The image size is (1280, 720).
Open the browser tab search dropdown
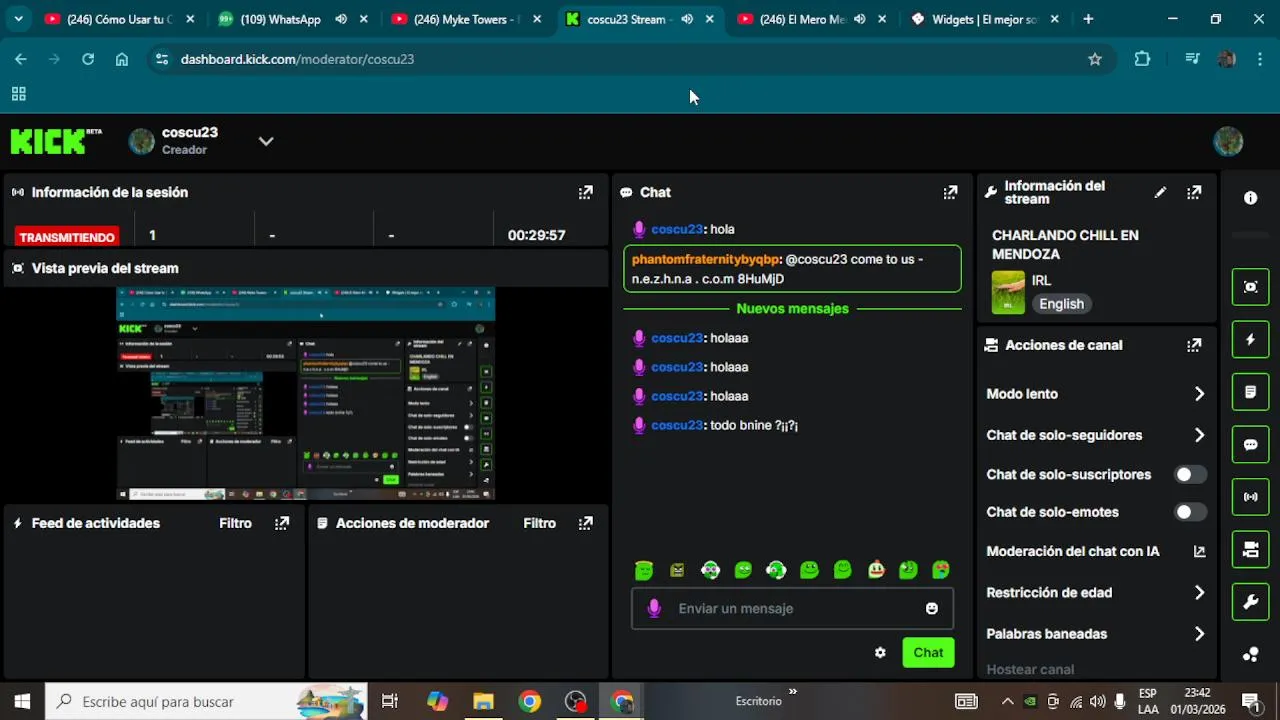coord(18,19)
